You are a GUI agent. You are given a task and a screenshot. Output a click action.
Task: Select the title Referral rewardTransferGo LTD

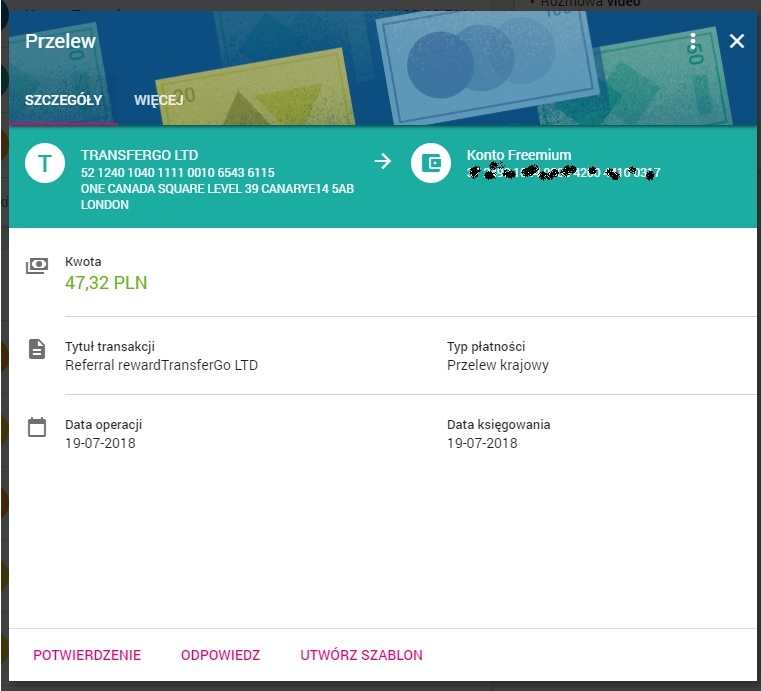pos(162,365)
